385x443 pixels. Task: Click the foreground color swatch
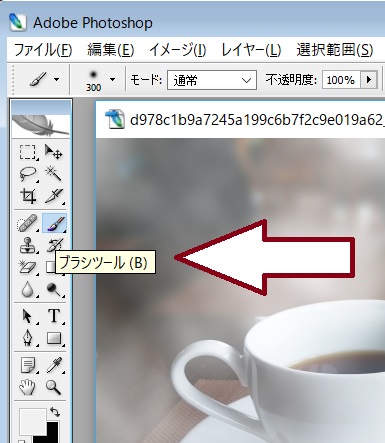click(32, 421)
